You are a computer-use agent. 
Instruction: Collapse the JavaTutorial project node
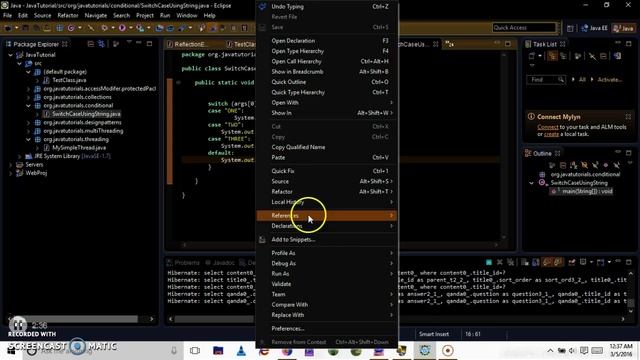click(10, 55)
